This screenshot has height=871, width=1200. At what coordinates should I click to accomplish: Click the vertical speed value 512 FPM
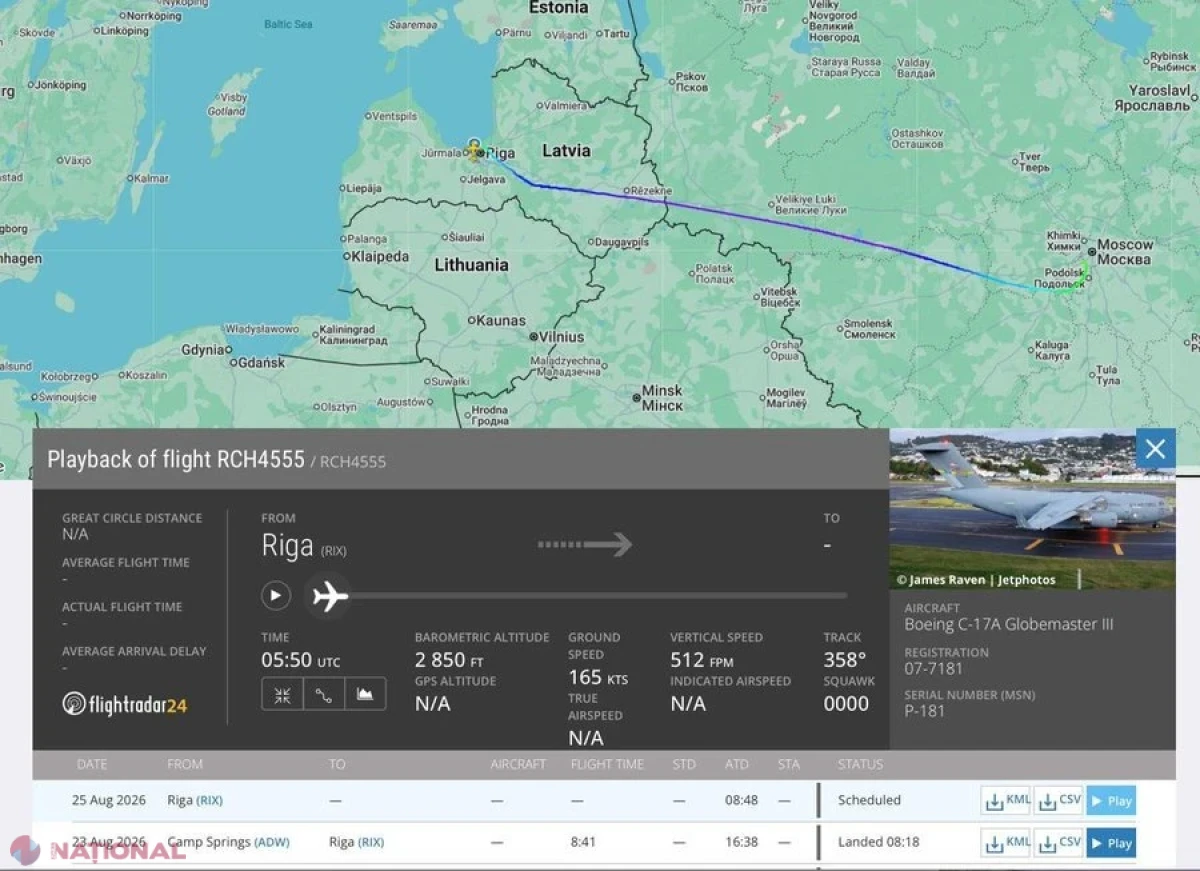[x=702, y=660]
